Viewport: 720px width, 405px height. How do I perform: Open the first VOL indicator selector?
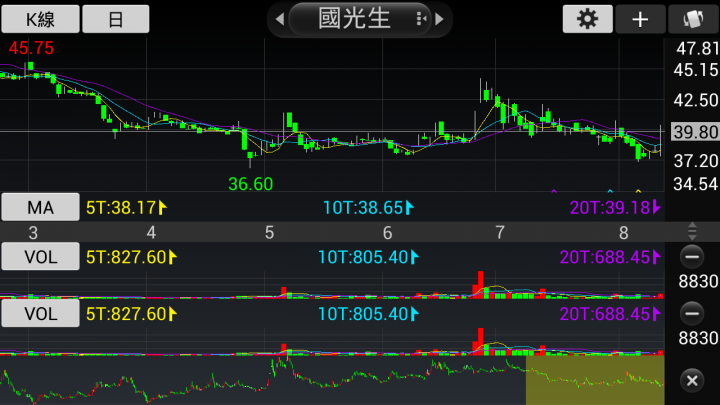(40, 256)
